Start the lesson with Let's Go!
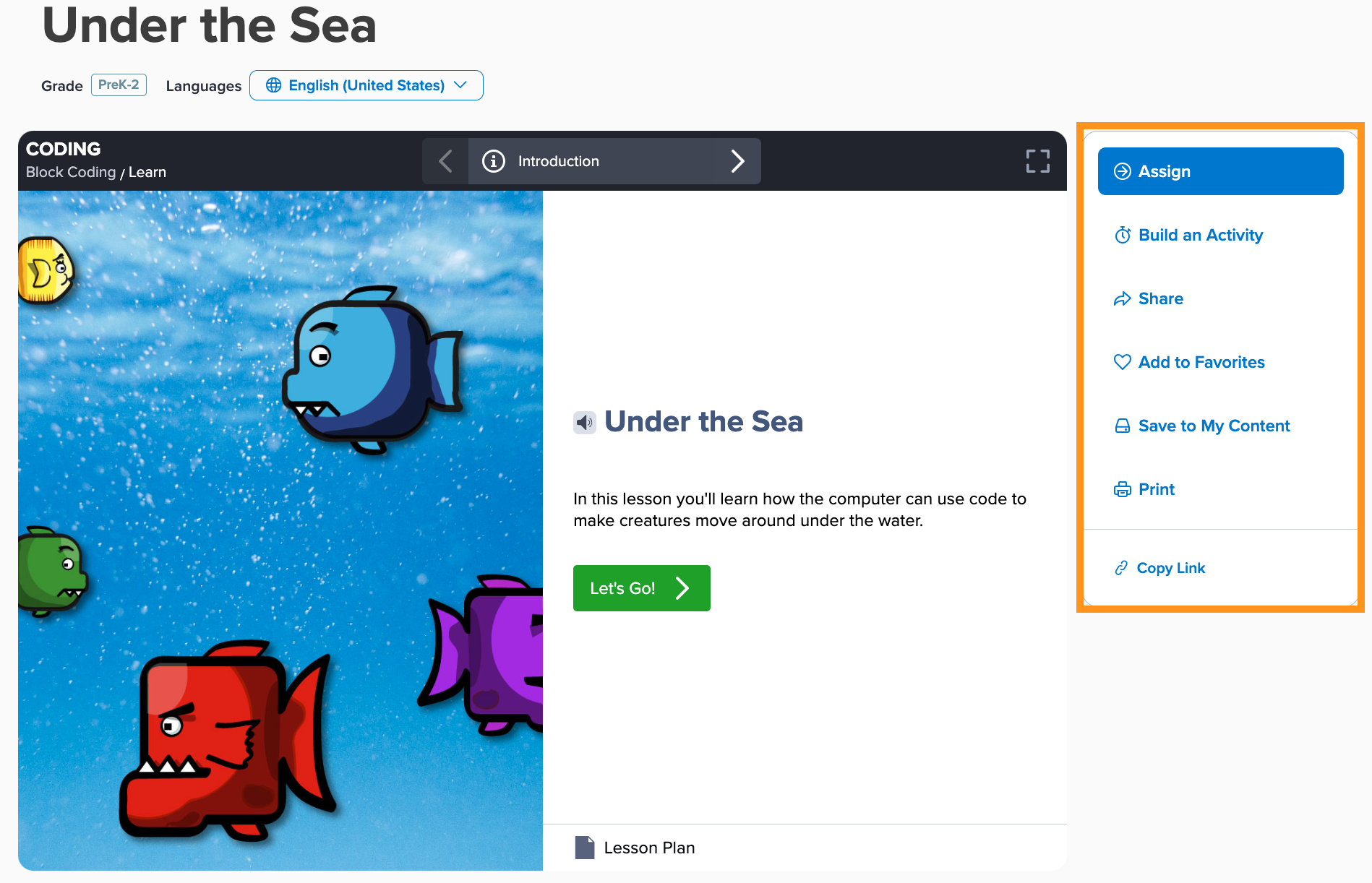 [641, 588]
